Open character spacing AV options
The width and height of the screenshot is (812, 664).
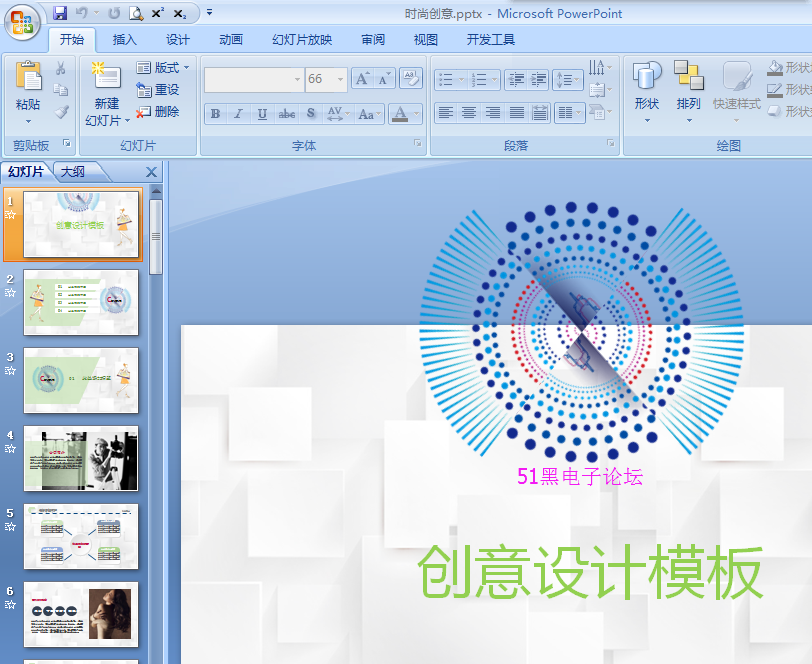tap(338, 114)
